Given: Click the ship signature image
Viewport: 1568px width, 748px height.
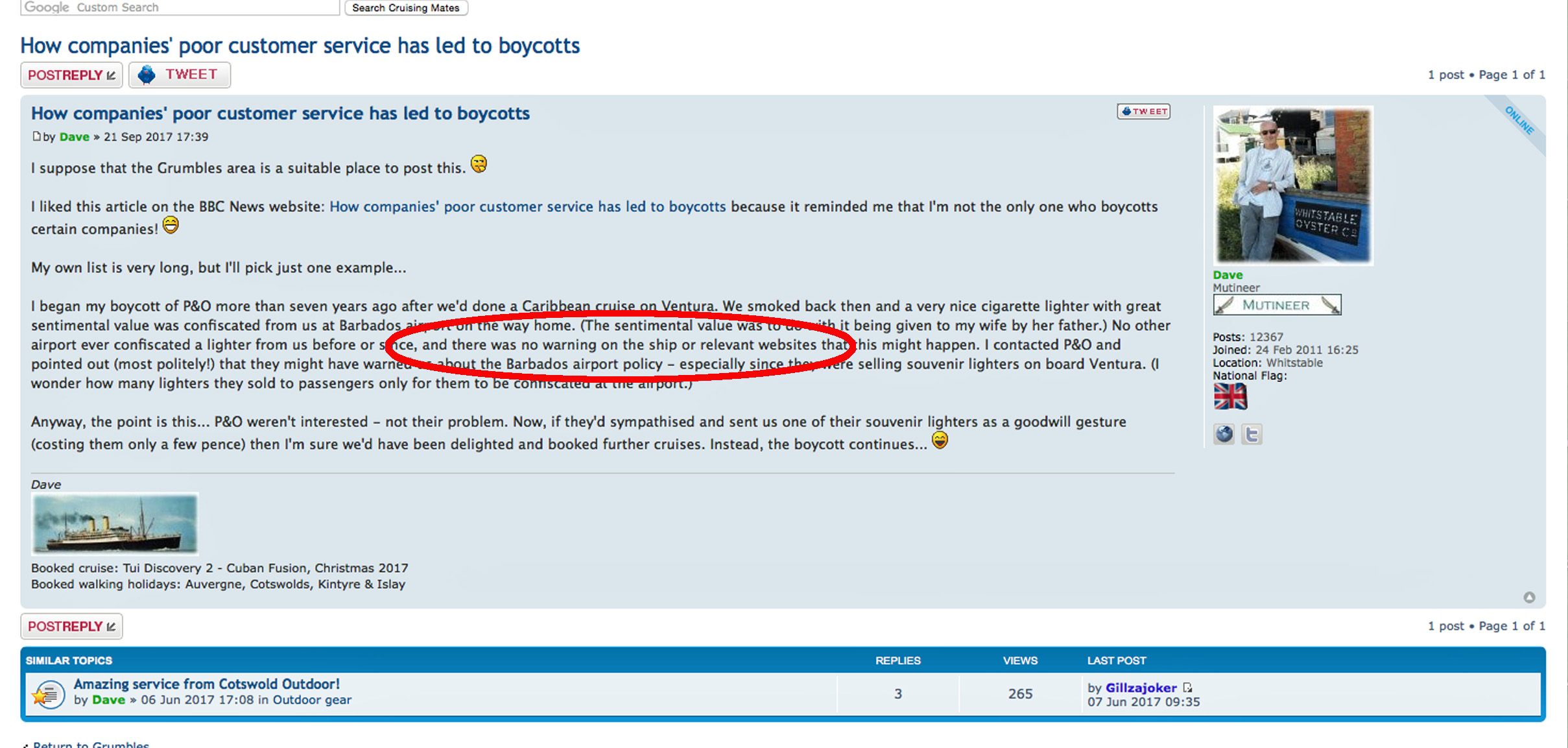Looking at the screenshot, I should 115,524.
